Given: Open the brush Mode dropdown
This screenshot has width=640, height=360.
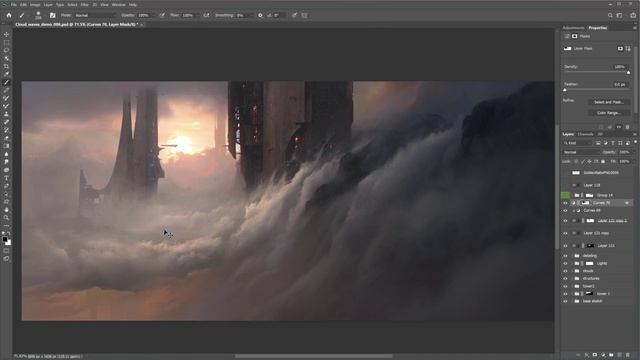Looking at the screenshot, I should (x=95, y=15).
